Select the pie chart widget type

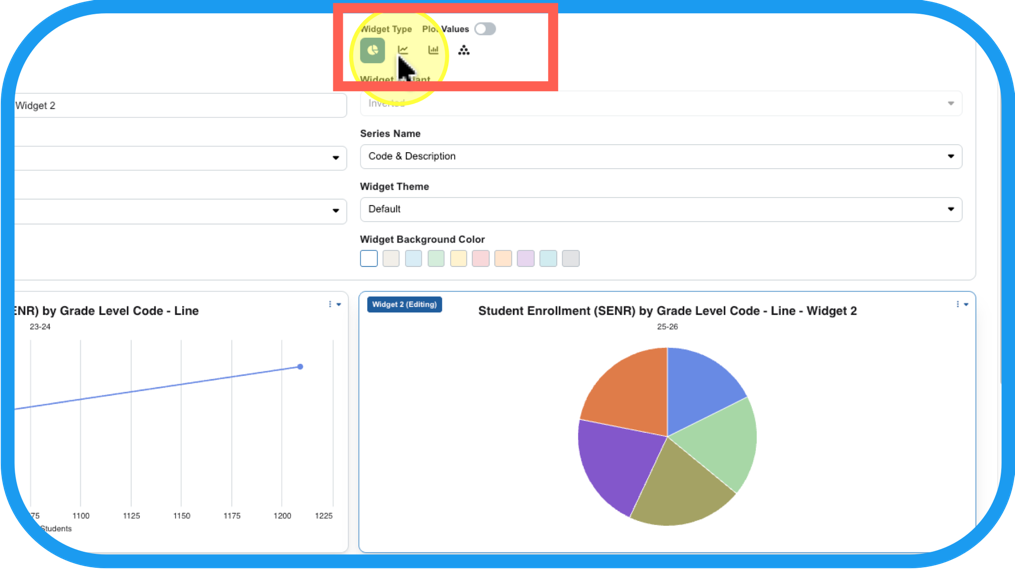pyautogui.click(x=372, y=50)
